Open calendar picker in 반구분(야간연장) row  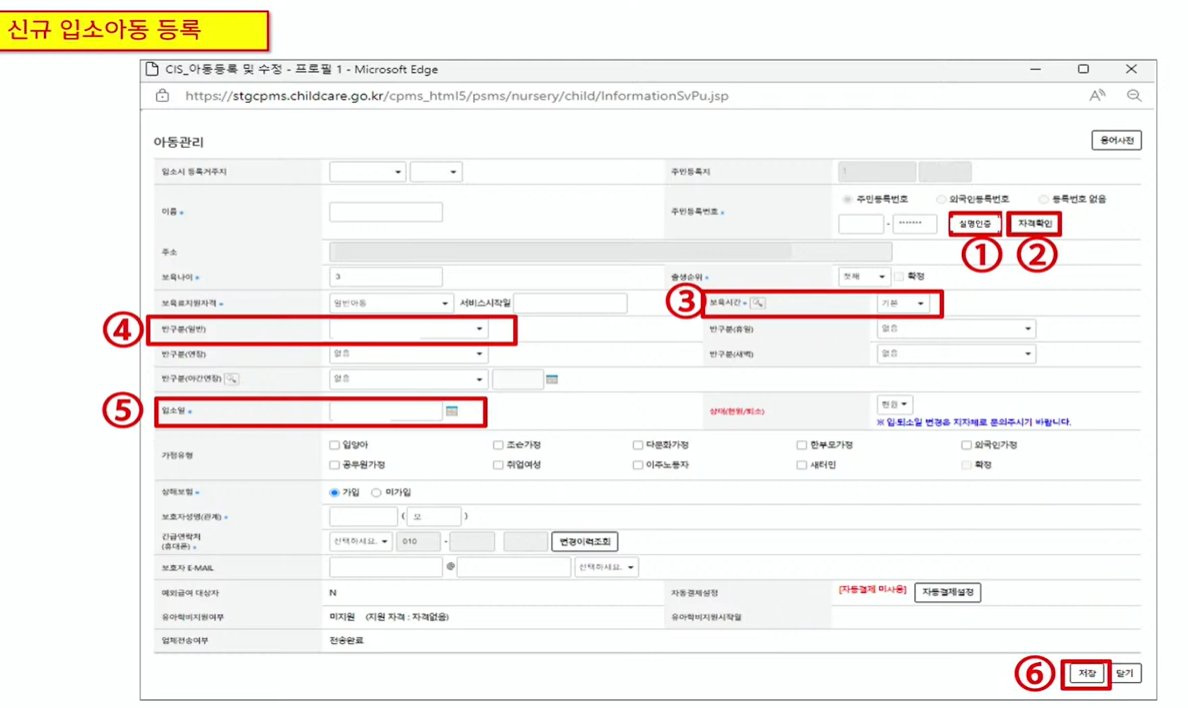coord(552,379)
